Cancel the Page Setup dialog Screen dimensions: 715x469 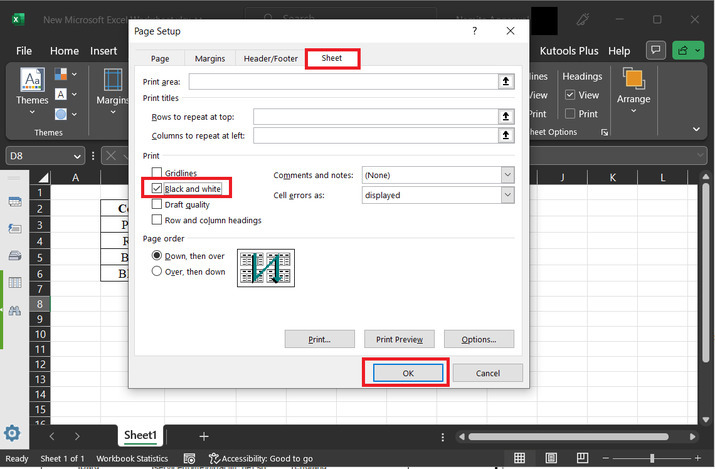[488, 373]
